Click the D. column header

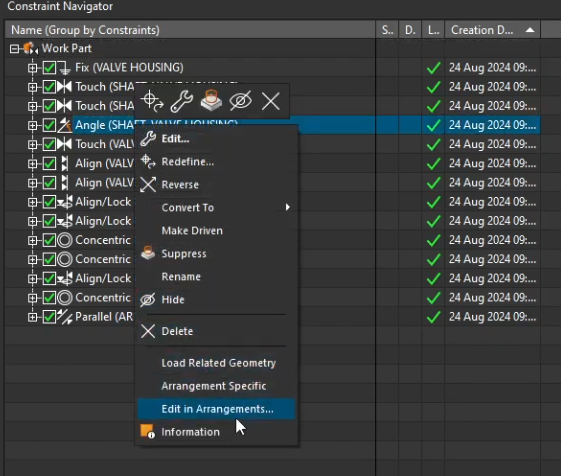point(410,30)
